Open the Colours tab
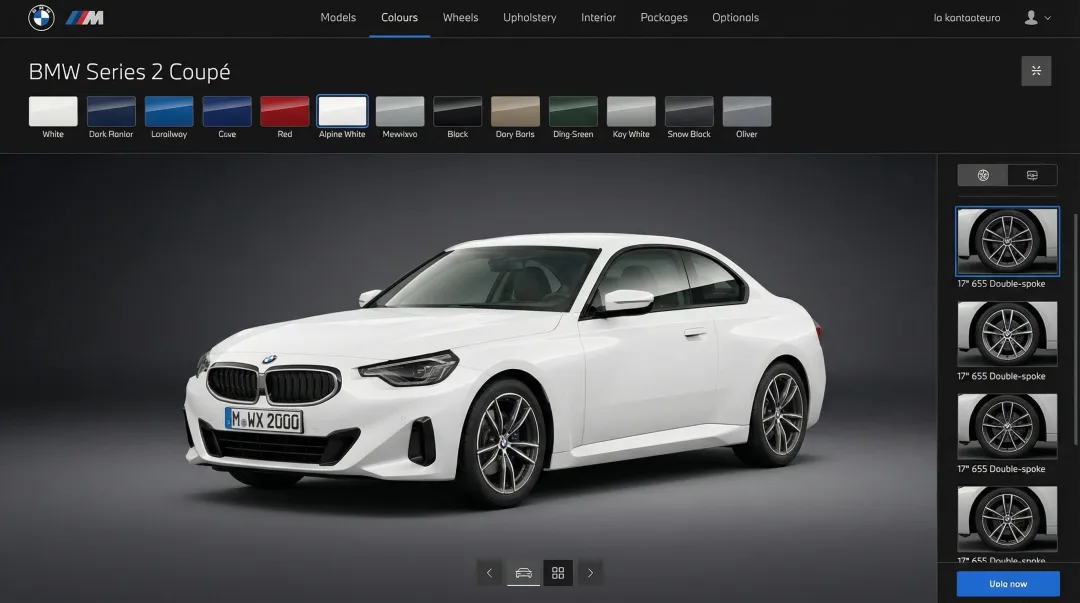1080x603 pixels. click(x=399, y=18)
